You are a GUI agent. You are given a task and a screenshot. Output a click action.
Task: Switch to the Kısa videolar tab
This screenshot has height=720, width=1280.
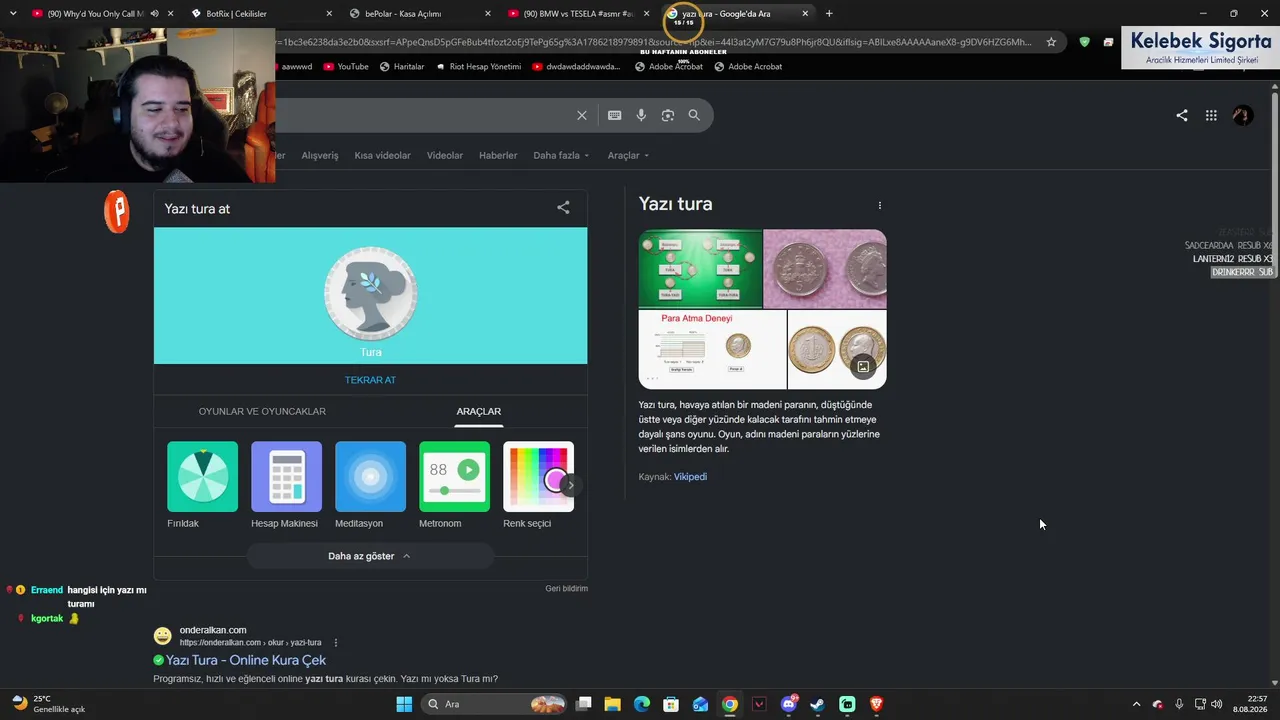tap(382, 155)
